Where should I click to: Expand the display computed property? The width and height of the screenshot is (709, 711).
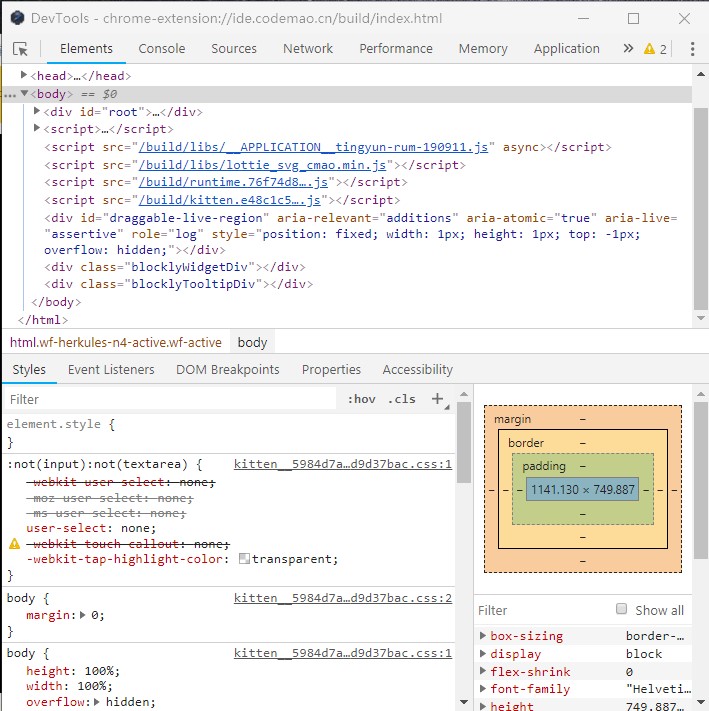(483, 653)
